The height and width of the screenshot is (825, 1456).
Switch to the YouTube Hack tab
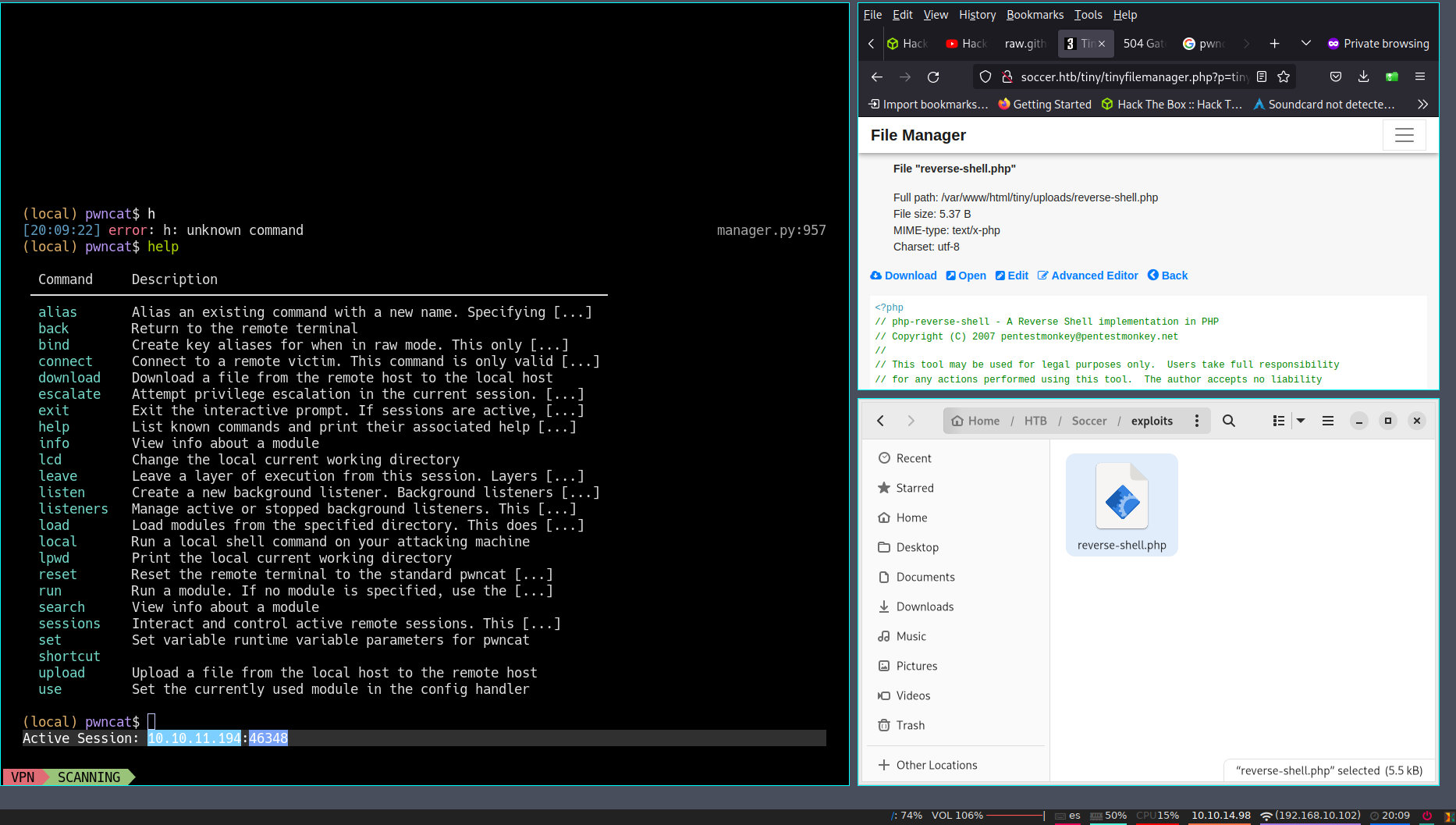tap(968, 44)
